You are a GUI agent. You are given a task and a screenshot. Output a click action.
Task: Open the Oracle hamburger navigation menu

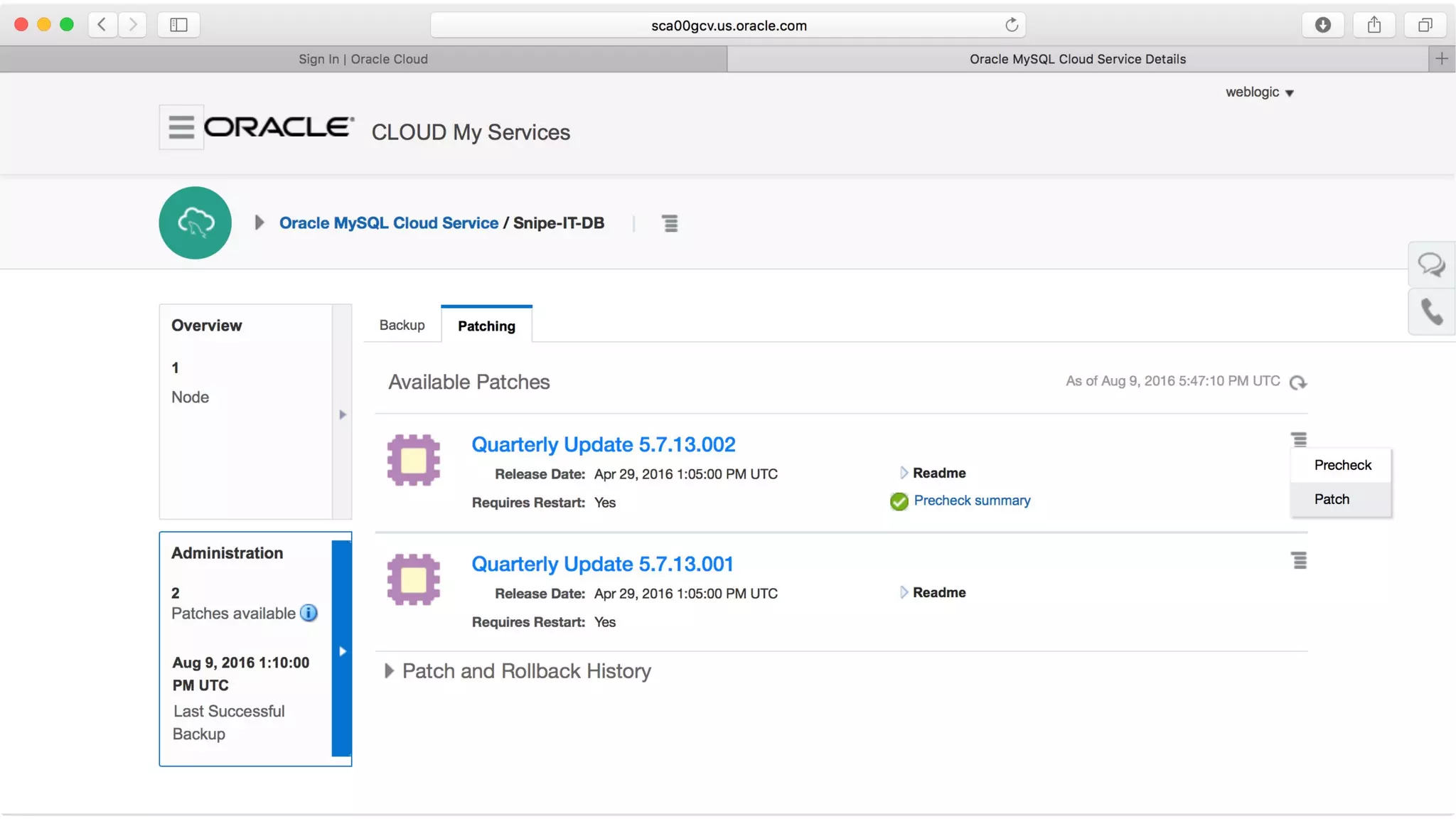pyautogui.click(x=181, y=127)
